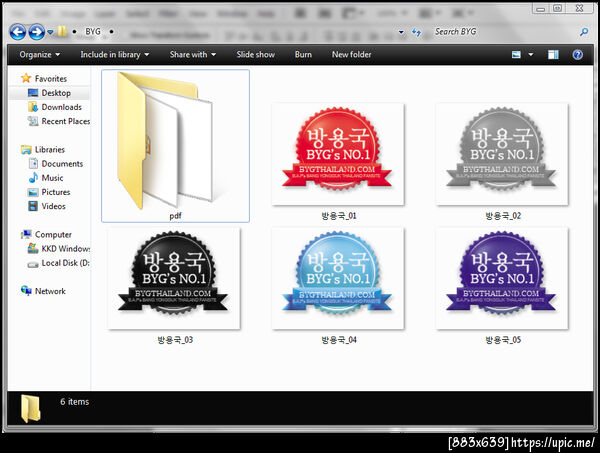This screenshot has width=600, height=453.
Task: Click the Back navigation arrow
Action: pos(18,32)
